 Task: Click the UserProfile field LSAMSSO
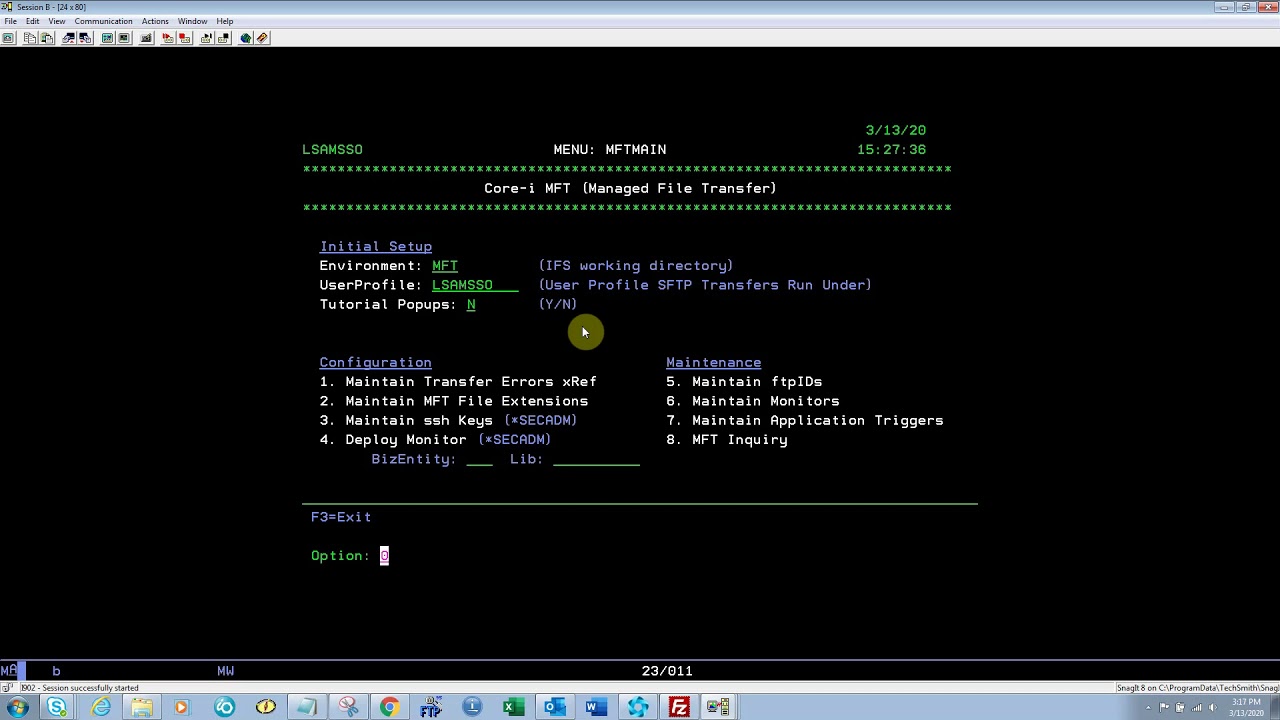click(x=475, y=285)
